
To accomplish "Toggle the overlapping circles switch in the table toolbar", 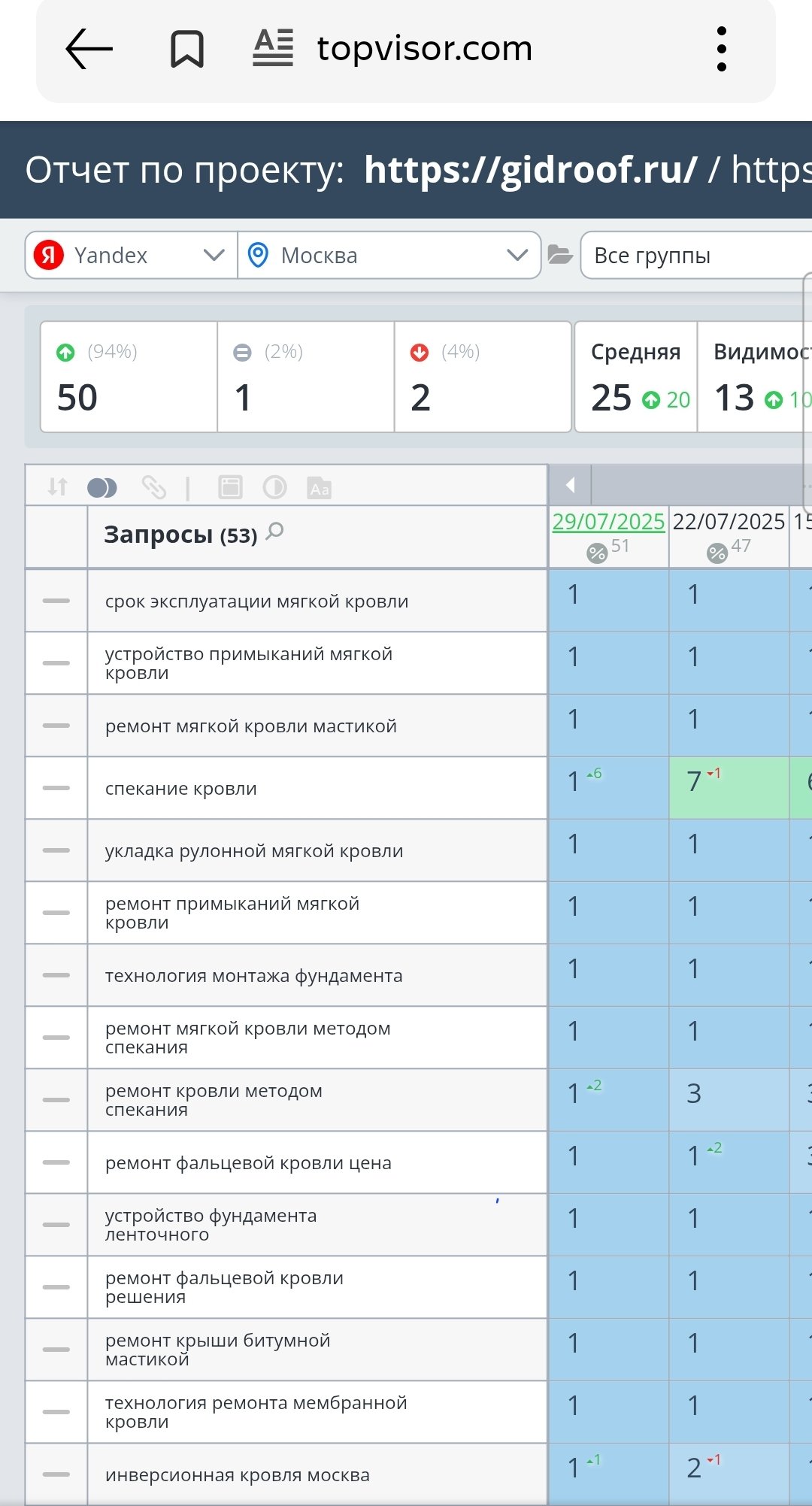I will (x=102, y=488).
